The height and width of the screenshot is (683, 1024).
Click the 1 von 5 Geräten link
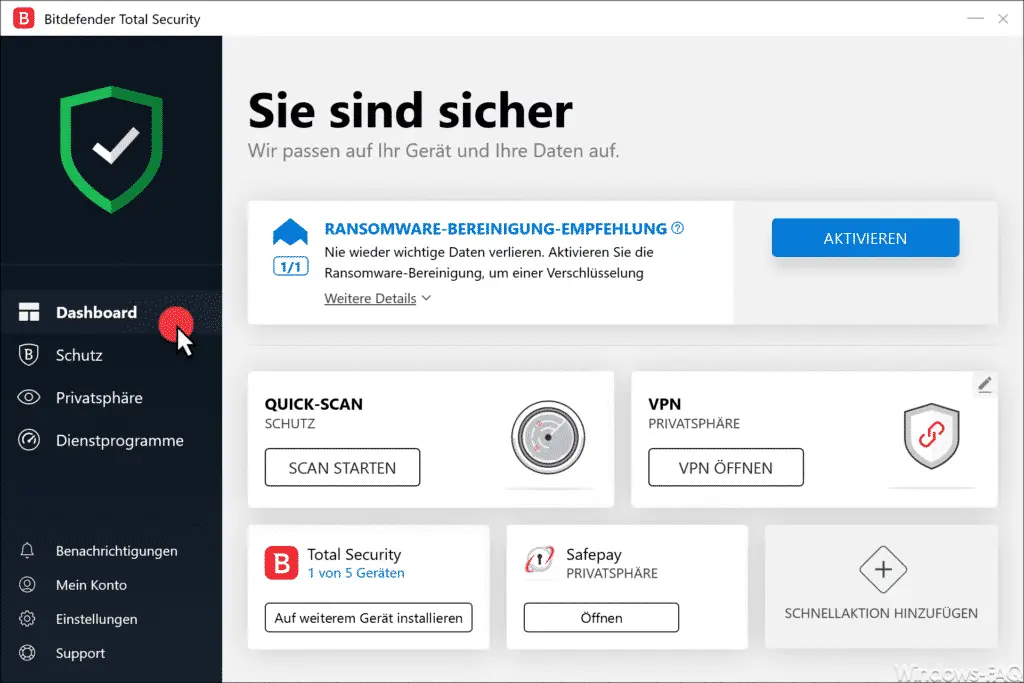click(x=356, y=573)
